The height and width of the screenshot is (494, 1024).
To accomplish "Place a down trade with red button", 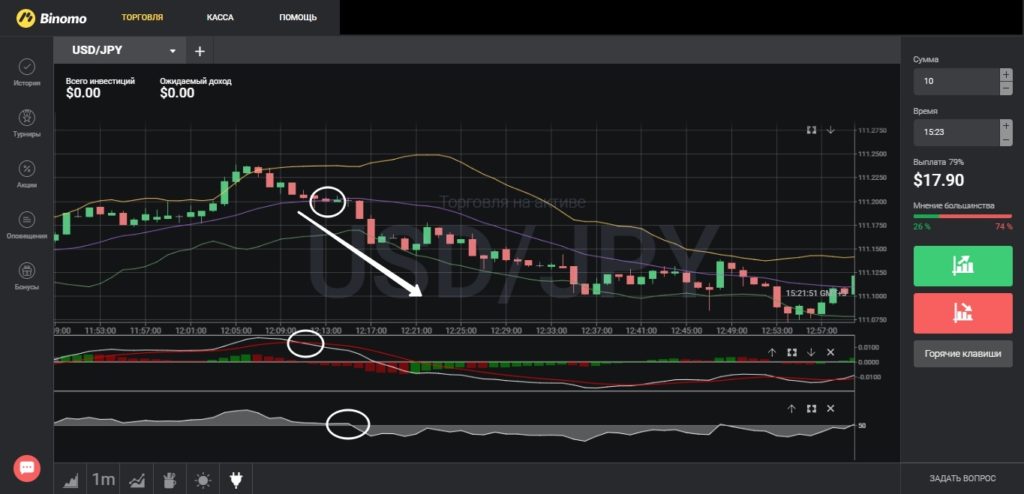I will click(x=963, y=313).
